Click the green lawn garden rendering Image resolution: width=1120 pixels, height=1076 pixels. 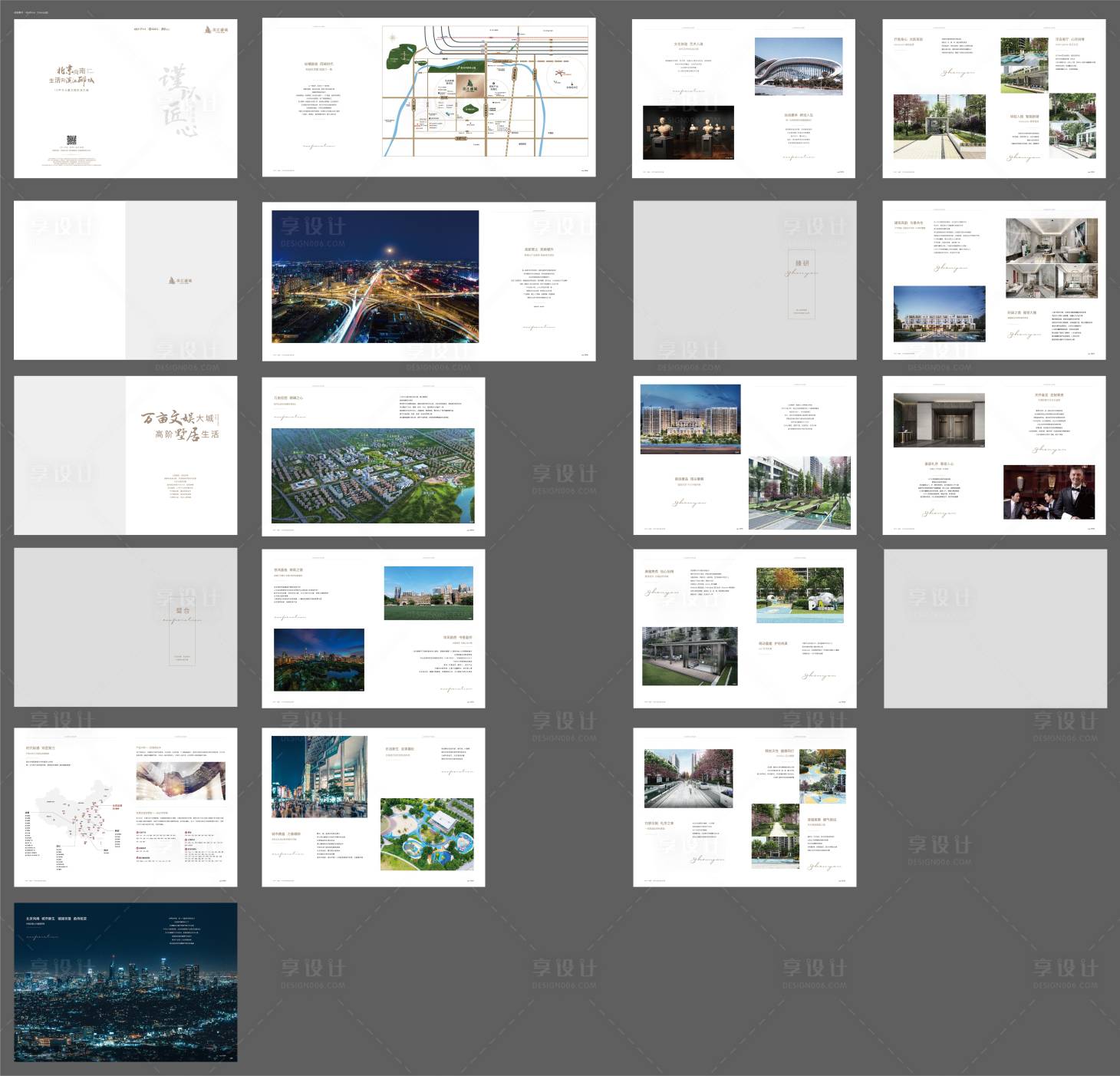(799, 493)
